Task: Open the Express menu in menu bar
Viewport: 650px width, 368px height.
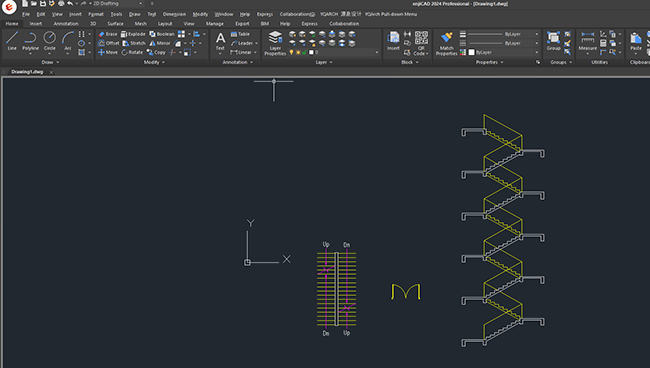Action: click(x=264, y=14)
